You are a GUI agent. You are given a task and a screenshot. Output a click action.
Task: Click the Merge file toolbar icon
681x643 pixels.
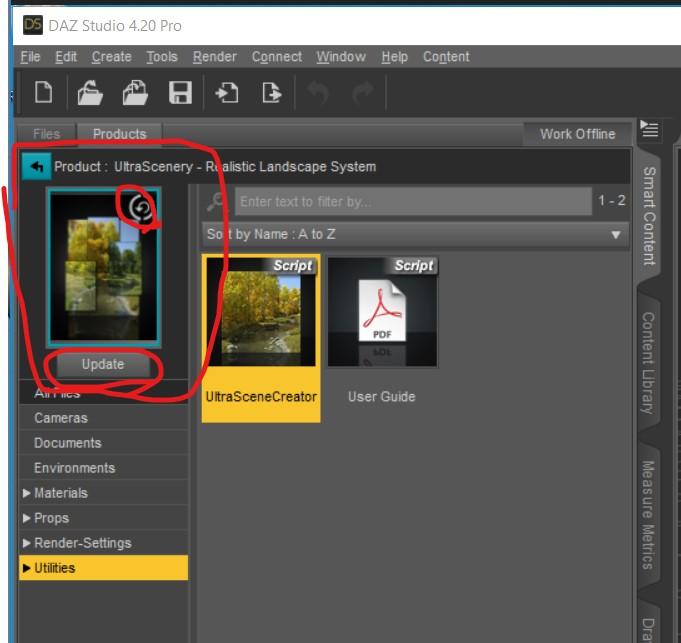pyautogui.click(x=135, y=92)
